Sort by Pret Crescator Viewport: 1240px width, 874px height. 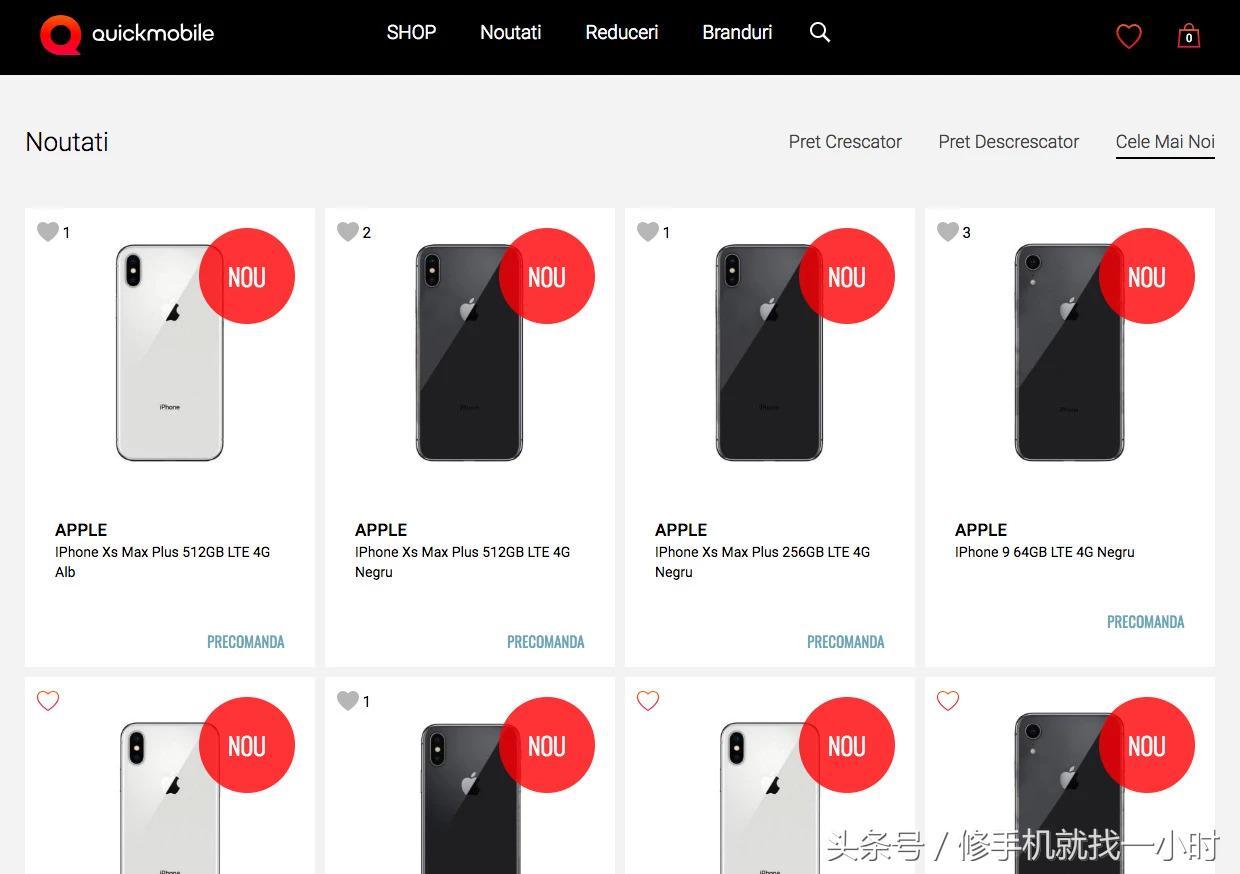845,142
